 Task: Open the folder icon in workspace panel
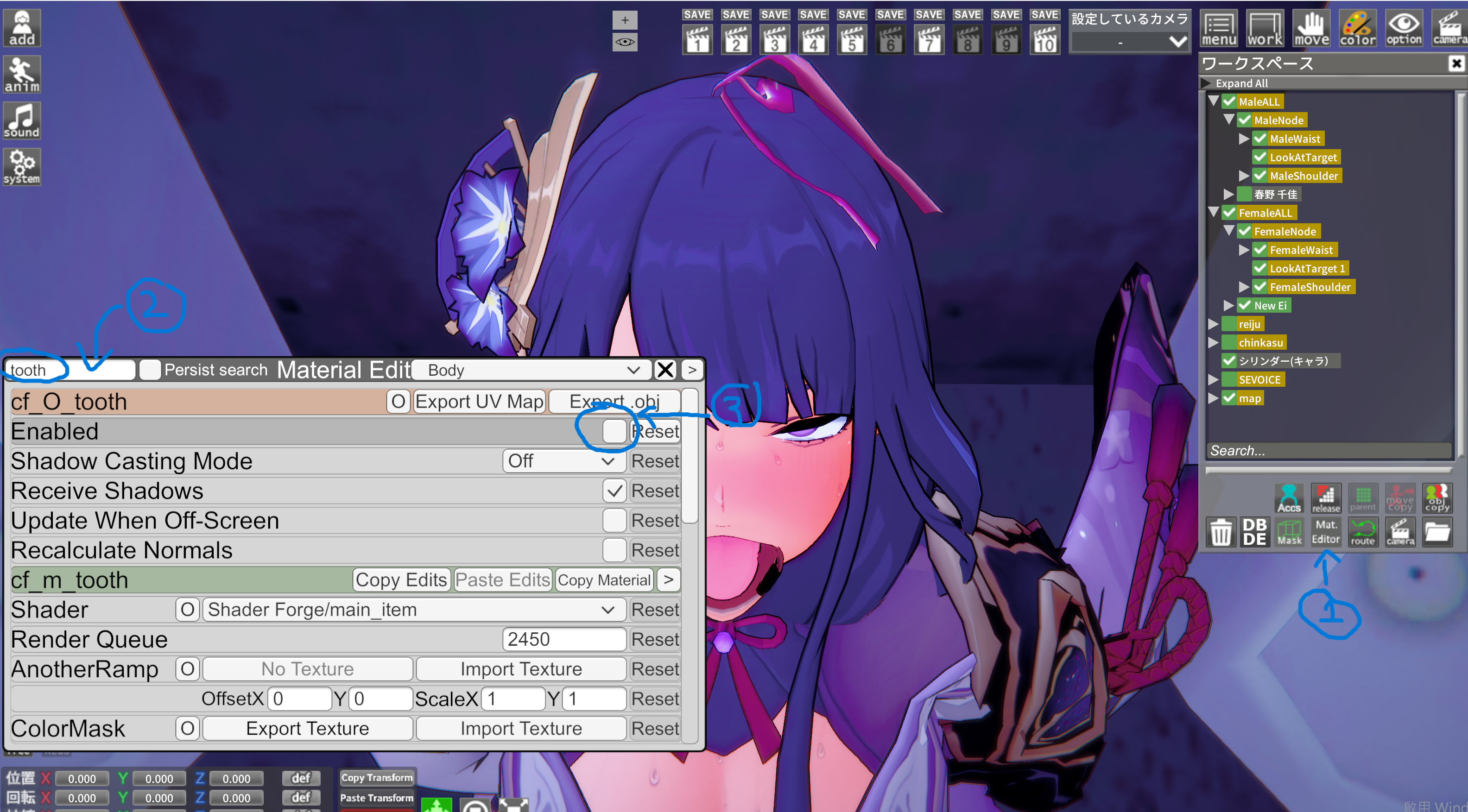click(1436, 532)
